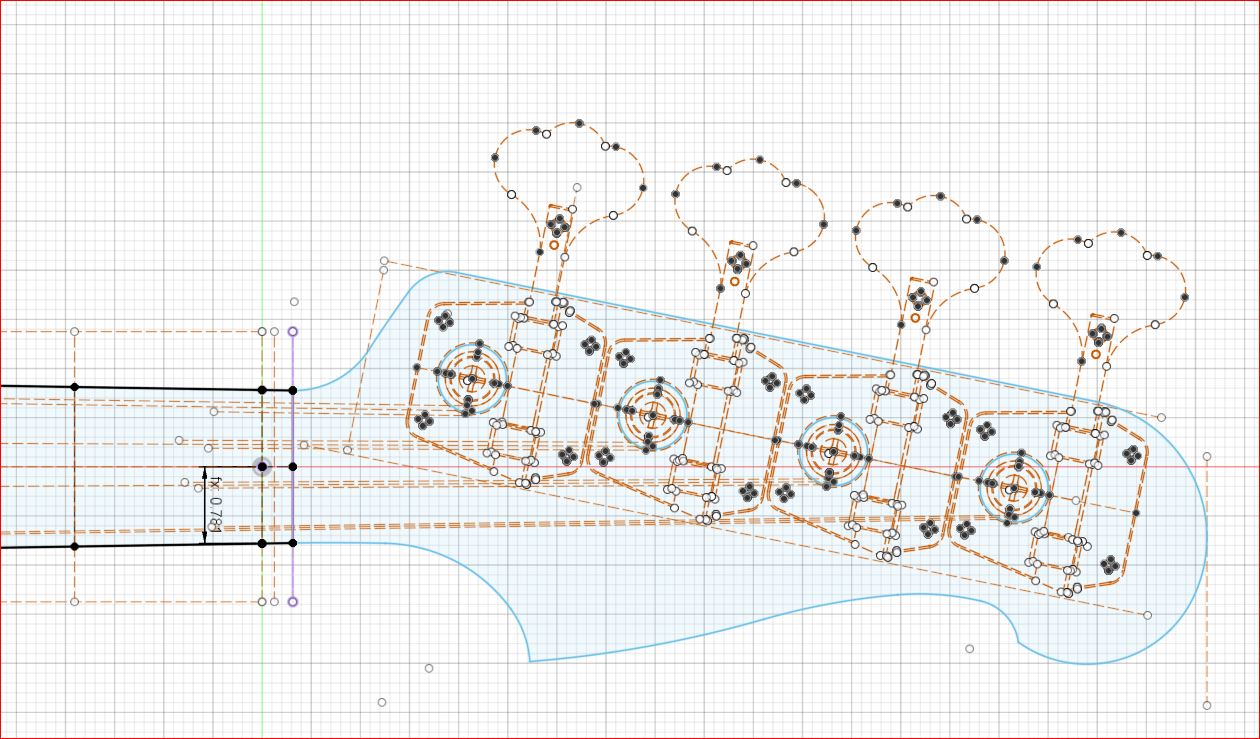The image size is (1260, 739).
Task: Click the highlighted sketch origin point
Action: pyautogui.click(x=262, y=466)
